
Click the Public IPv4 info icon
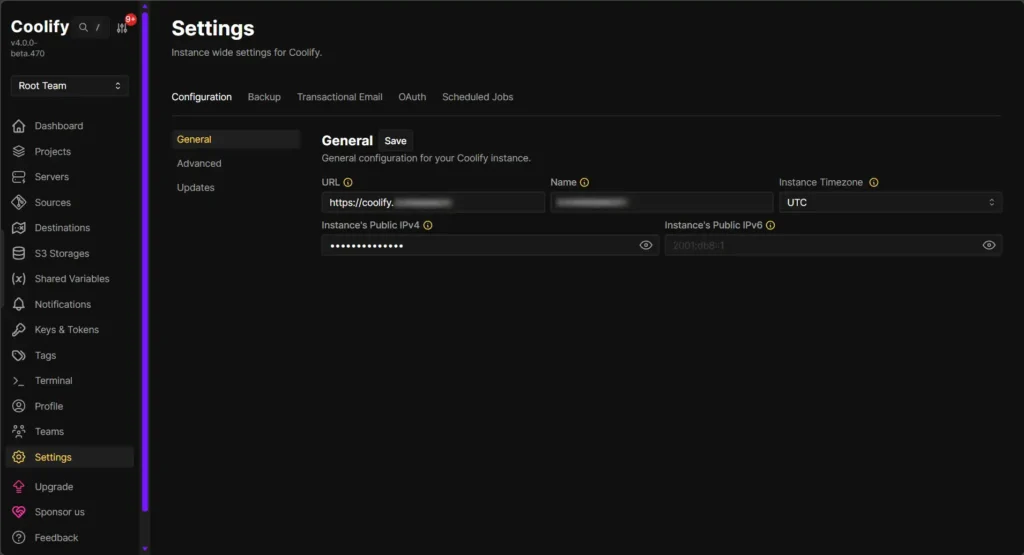(x=428, y=225)
